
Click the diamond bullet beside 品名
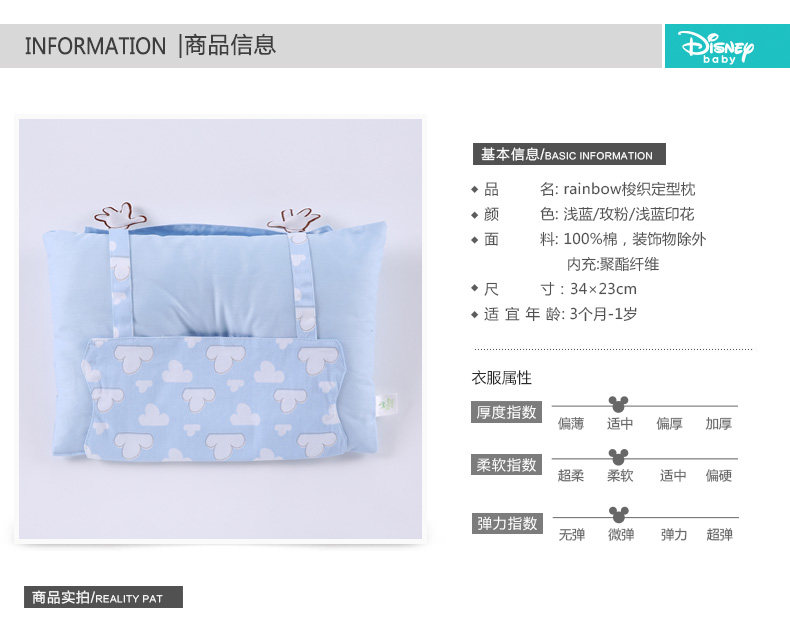(x=475, y=190)
